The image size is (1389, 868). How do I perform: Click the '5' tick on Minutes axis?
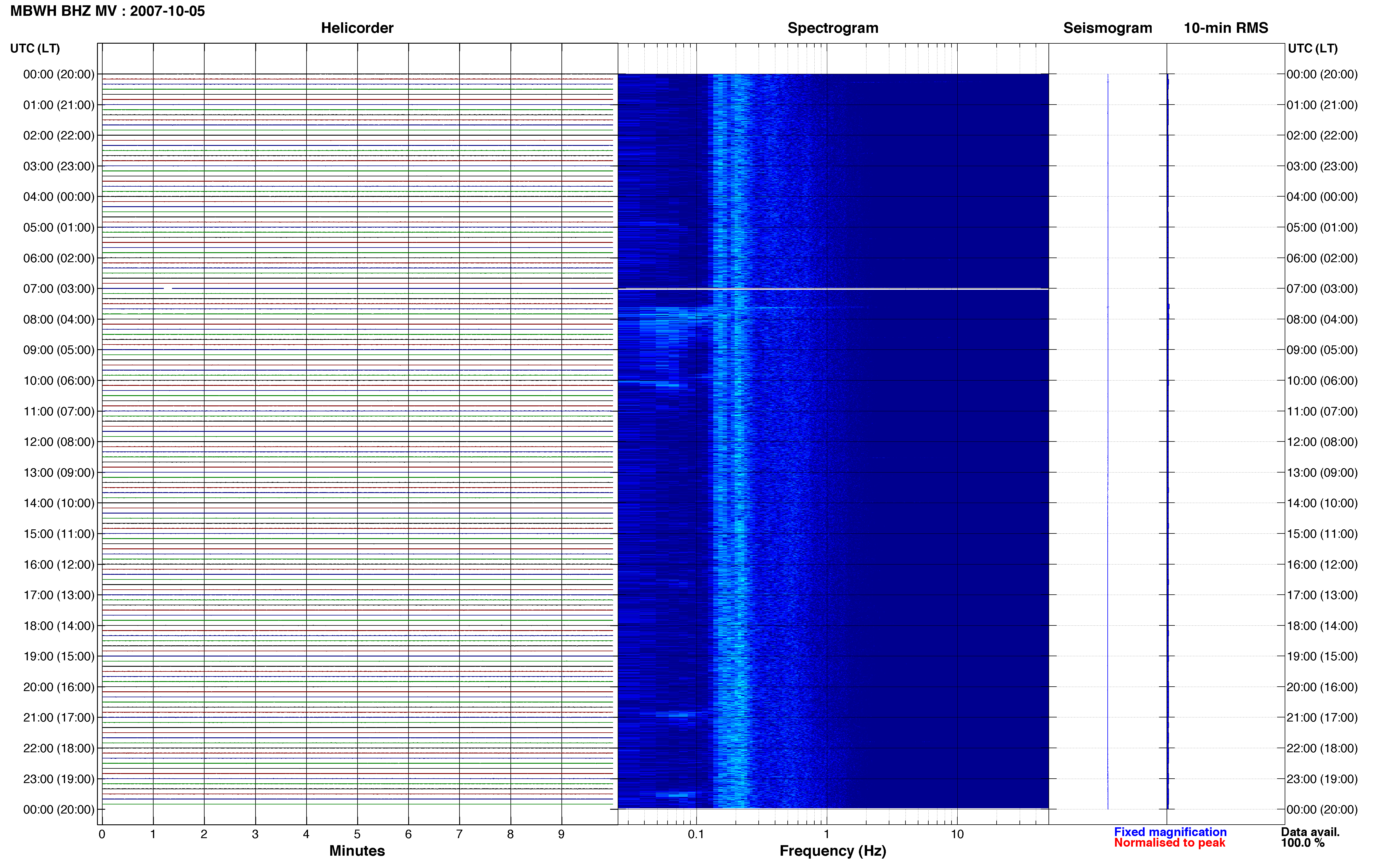[357, 835]
